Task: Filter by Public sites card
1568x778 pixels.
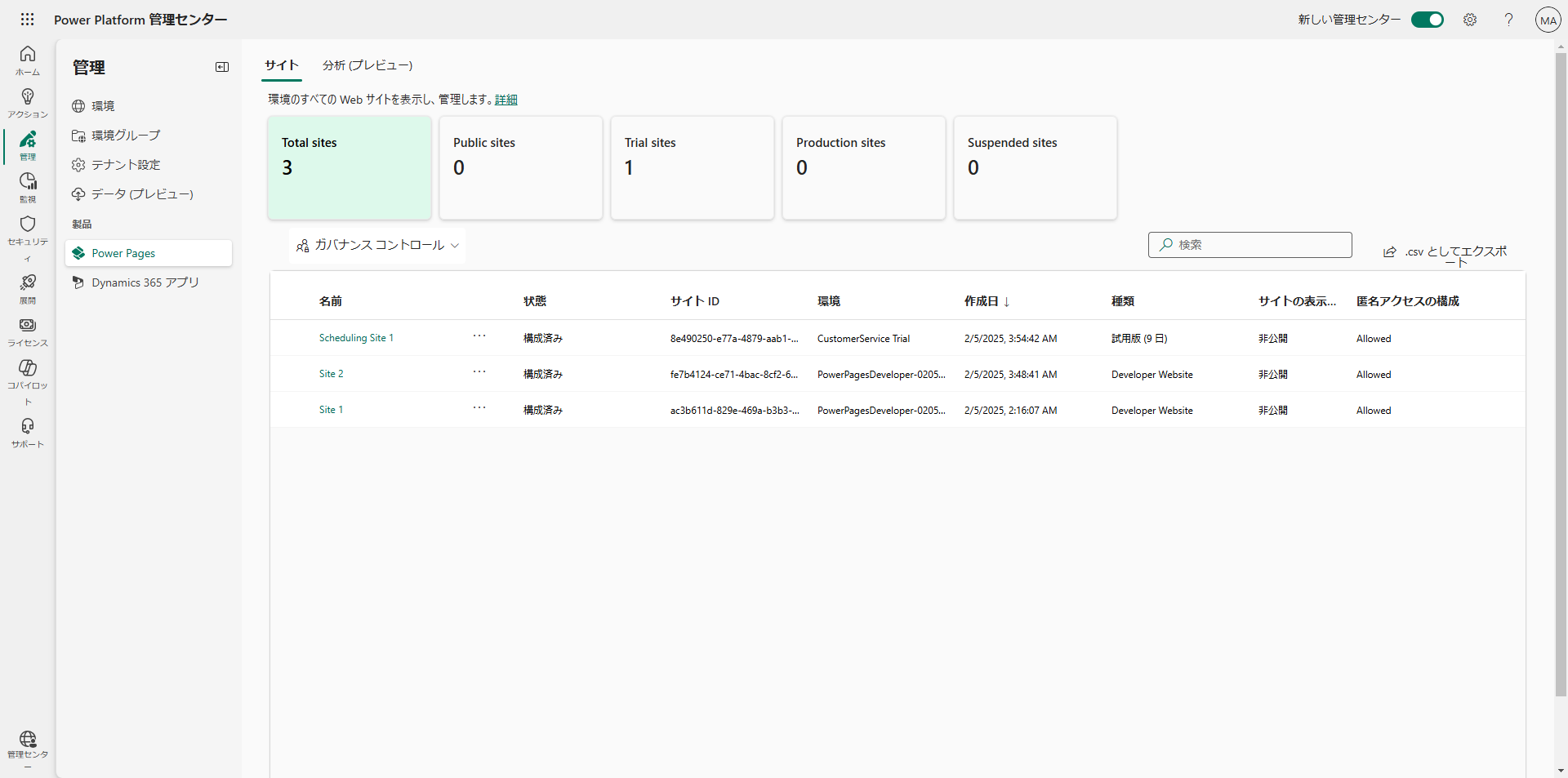Action: click(521, 167)
